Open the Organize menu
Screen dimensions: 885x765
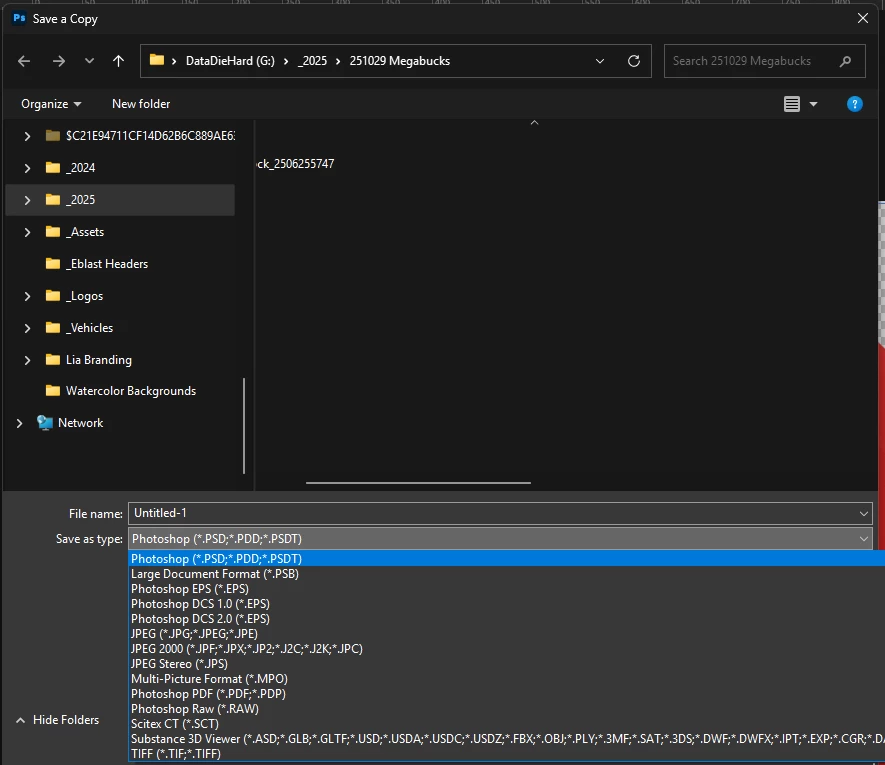coord(51,104)
